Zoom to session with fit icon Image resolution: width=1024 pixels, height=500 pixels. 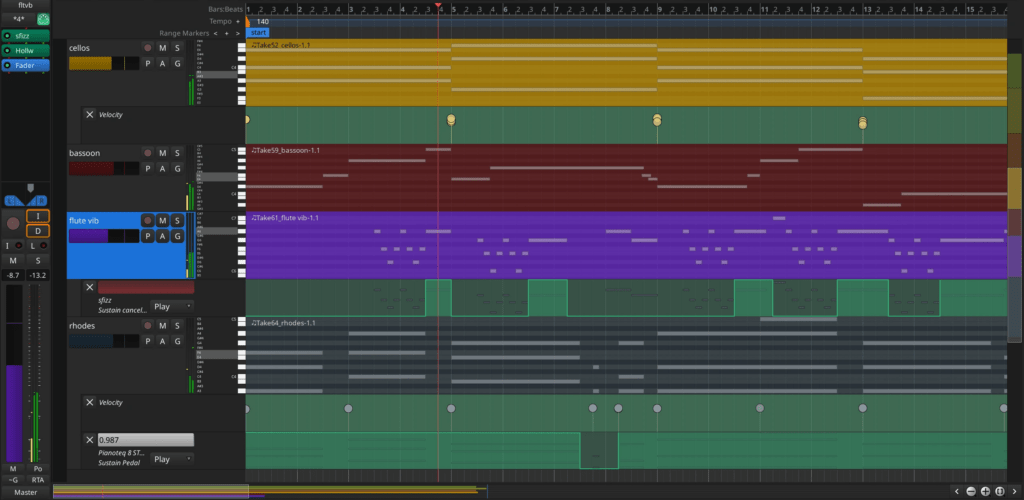tap(1000, 492)
